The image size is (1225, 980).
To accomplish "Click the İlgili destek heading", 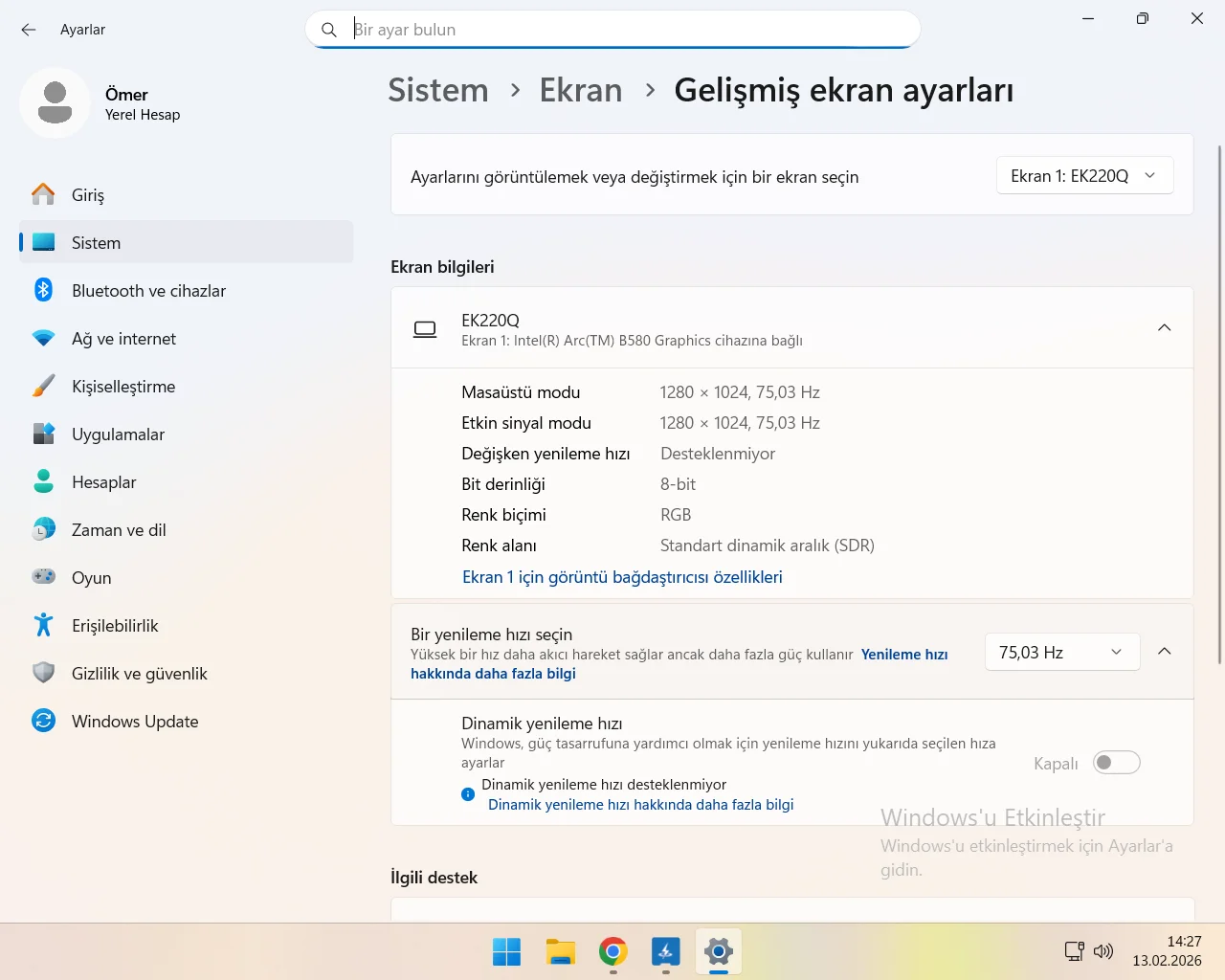I will (x=434, y=878).
